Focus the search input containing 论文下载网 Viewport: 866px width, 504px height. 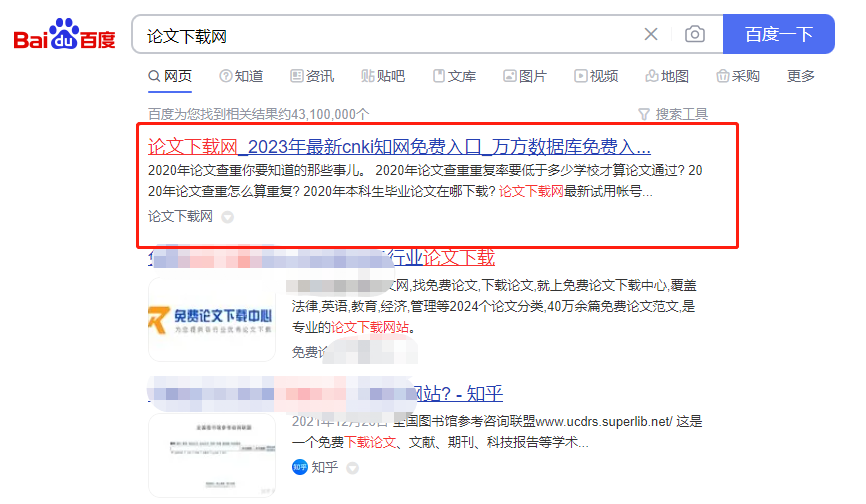[387, 36]
